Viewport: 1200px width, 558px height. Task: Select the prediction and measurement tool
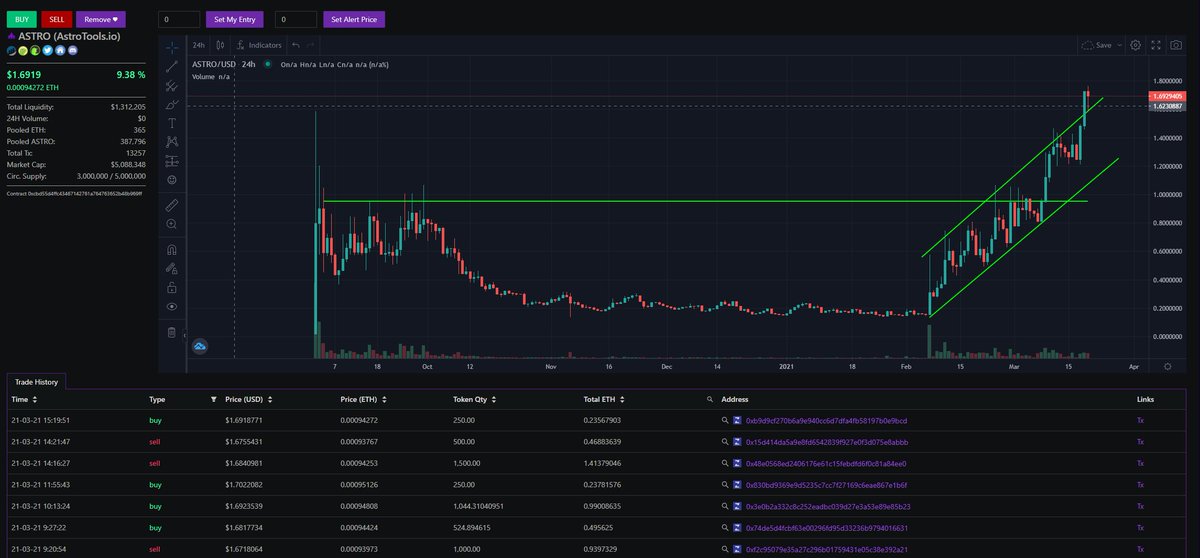pos(172,161)
